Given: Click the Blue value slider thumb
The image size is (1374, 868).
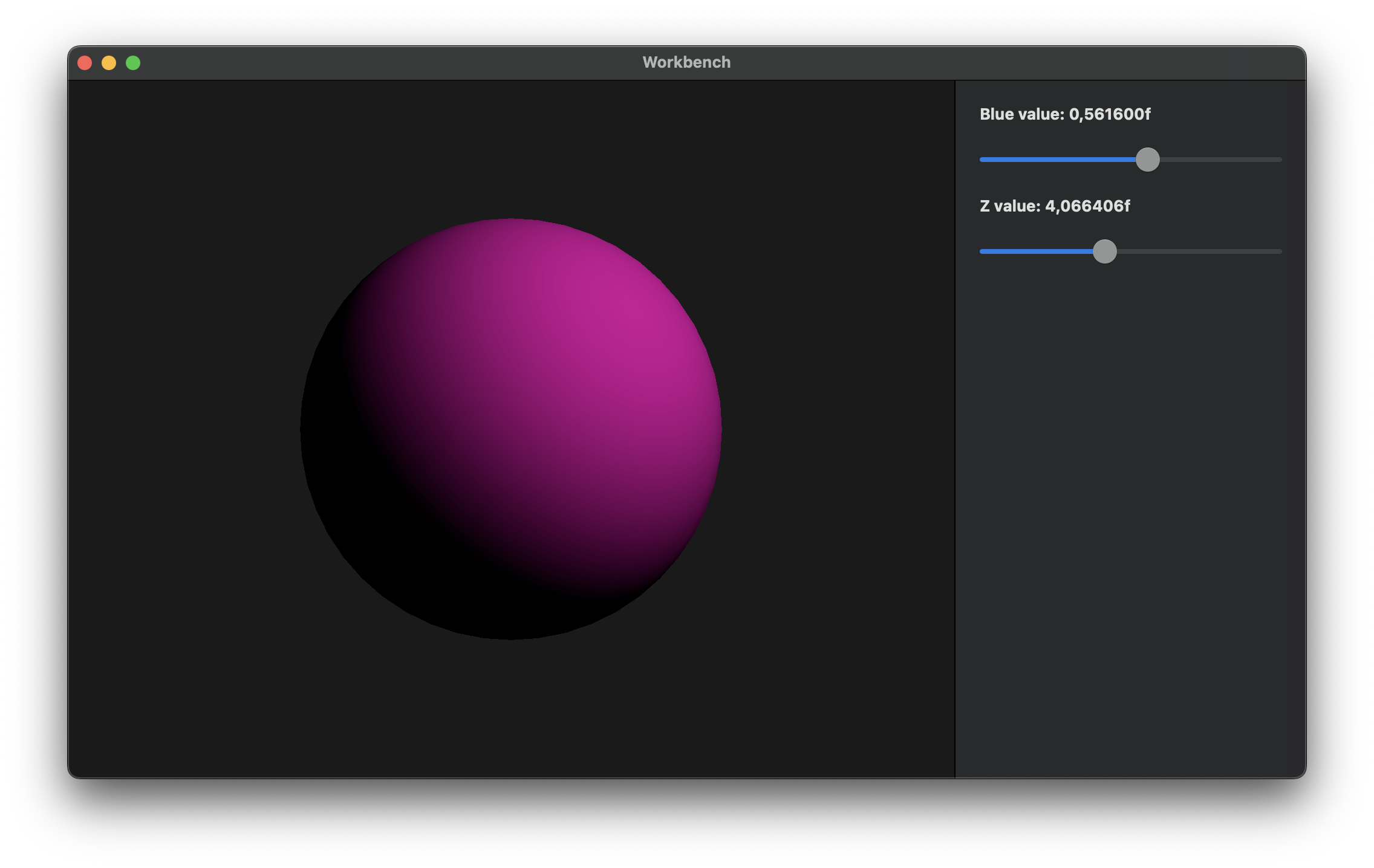Looking at the screenshot, I should (x=1147, y=160).
